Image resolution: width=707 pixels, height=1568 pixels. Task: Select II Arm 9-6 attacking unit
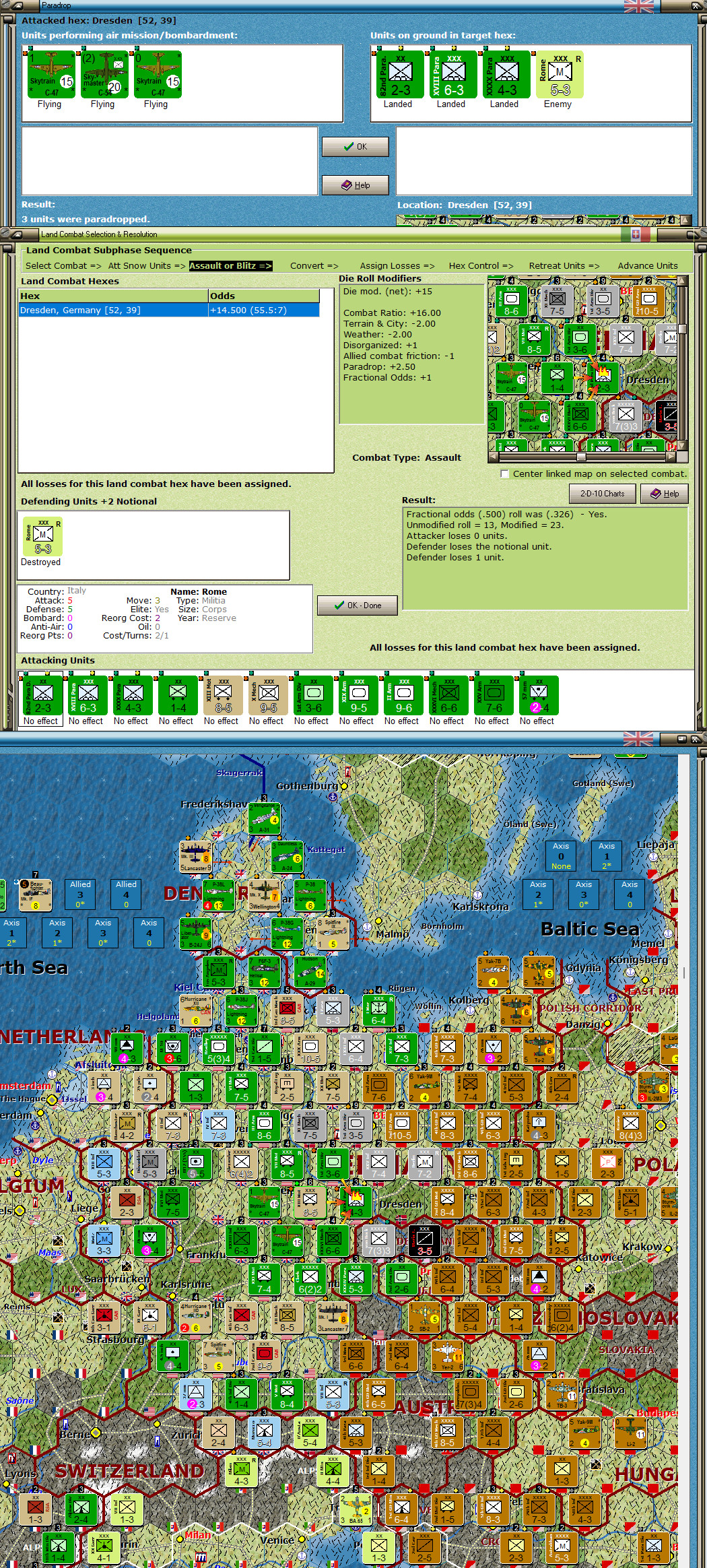click(x=403, y=696)
